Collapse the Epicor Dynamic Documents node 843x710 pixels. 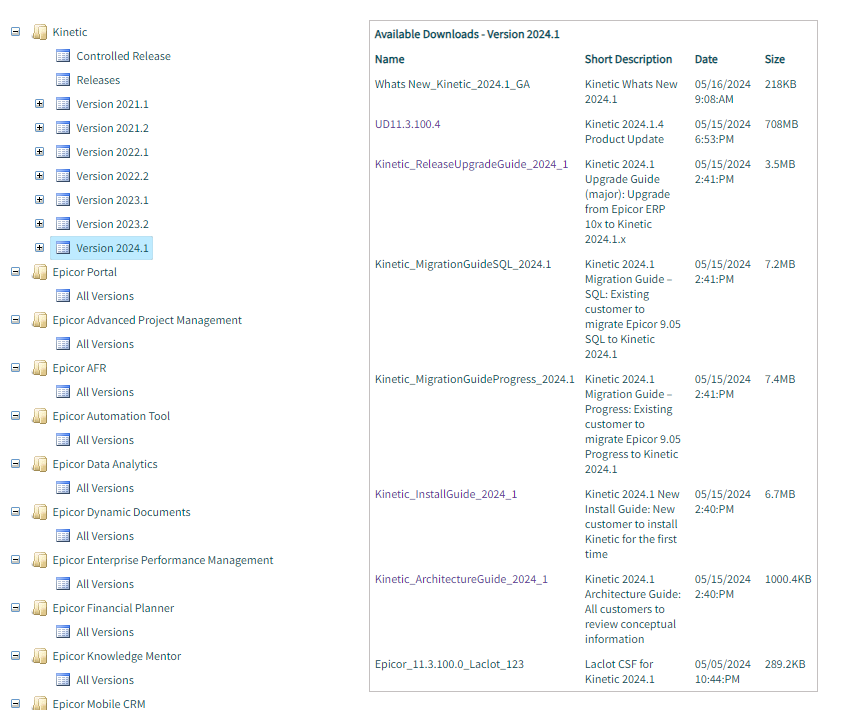(x=16, y=511)
